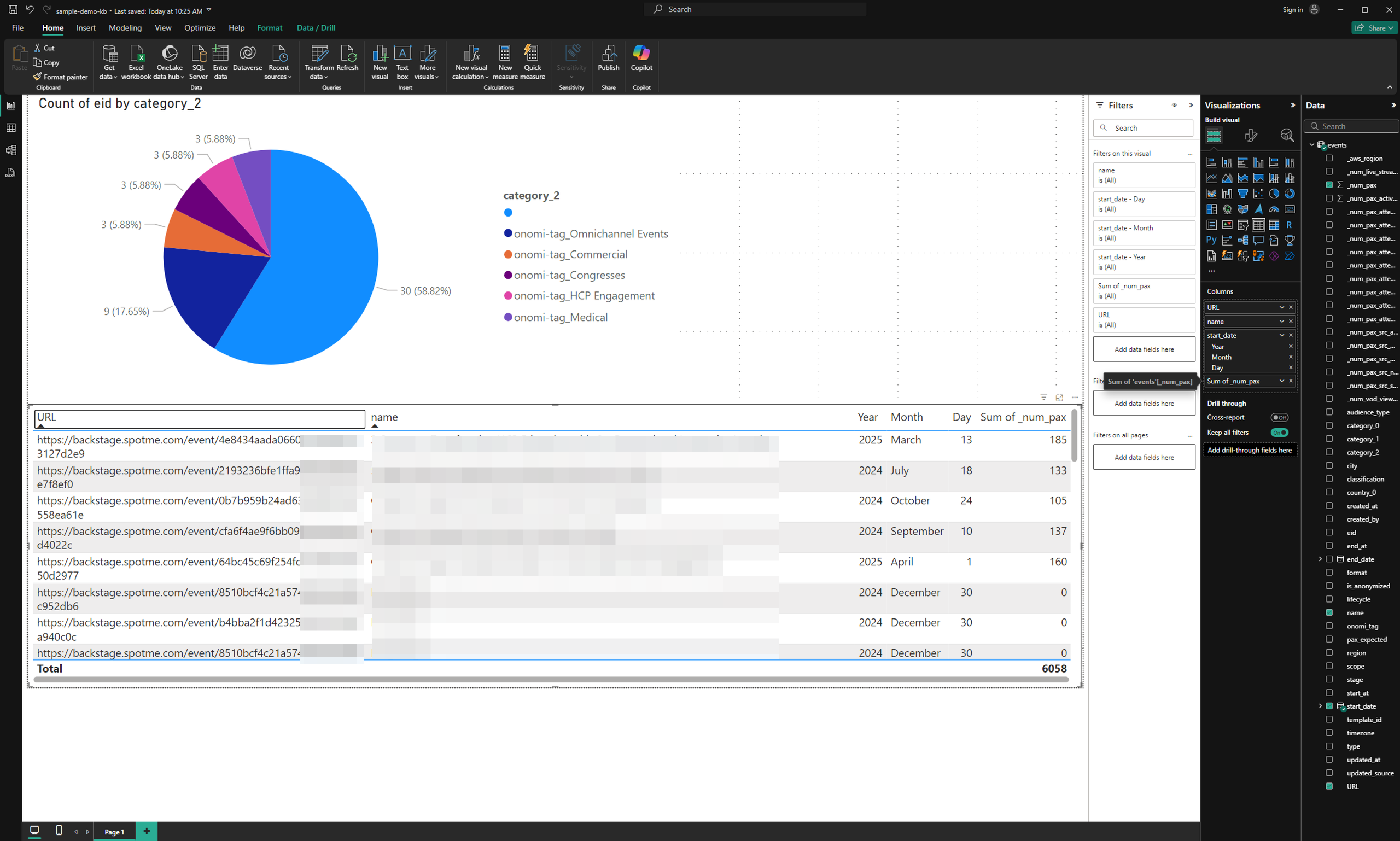Open the Data / Drill tab
Screen dimensions: 1400x841
(316, 28)
